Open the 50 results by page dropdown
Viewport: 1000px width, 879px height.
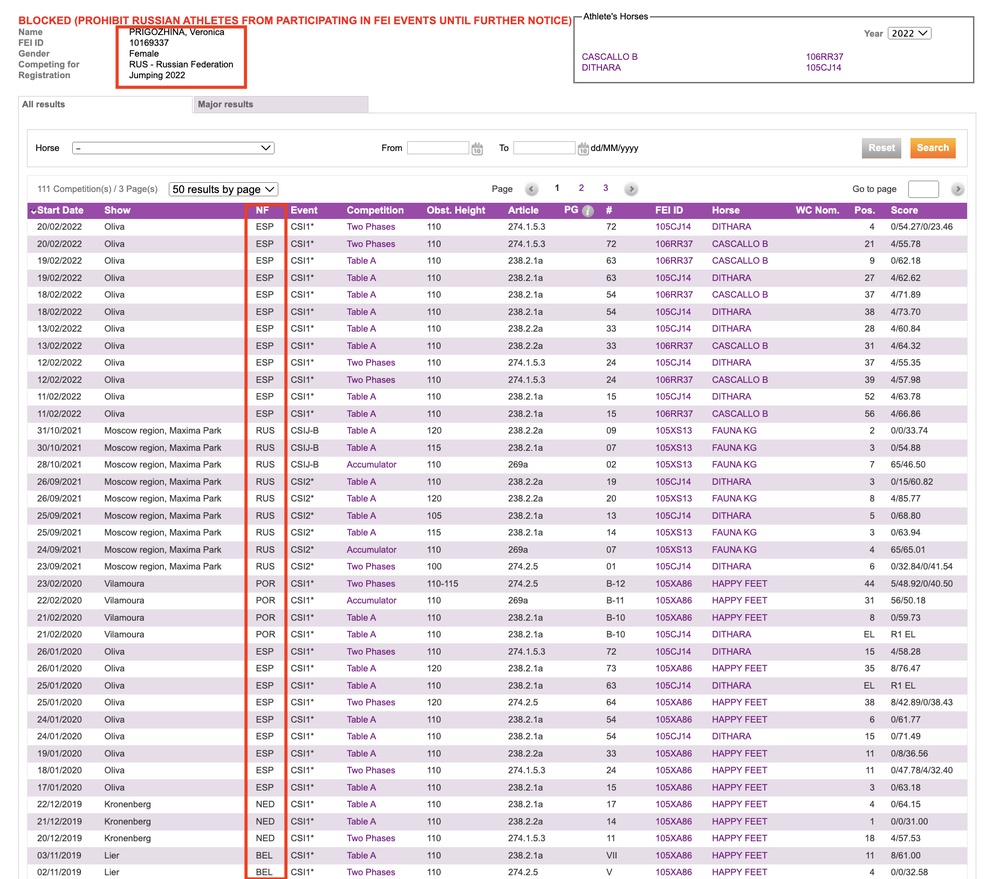click(x=224, y=189)
